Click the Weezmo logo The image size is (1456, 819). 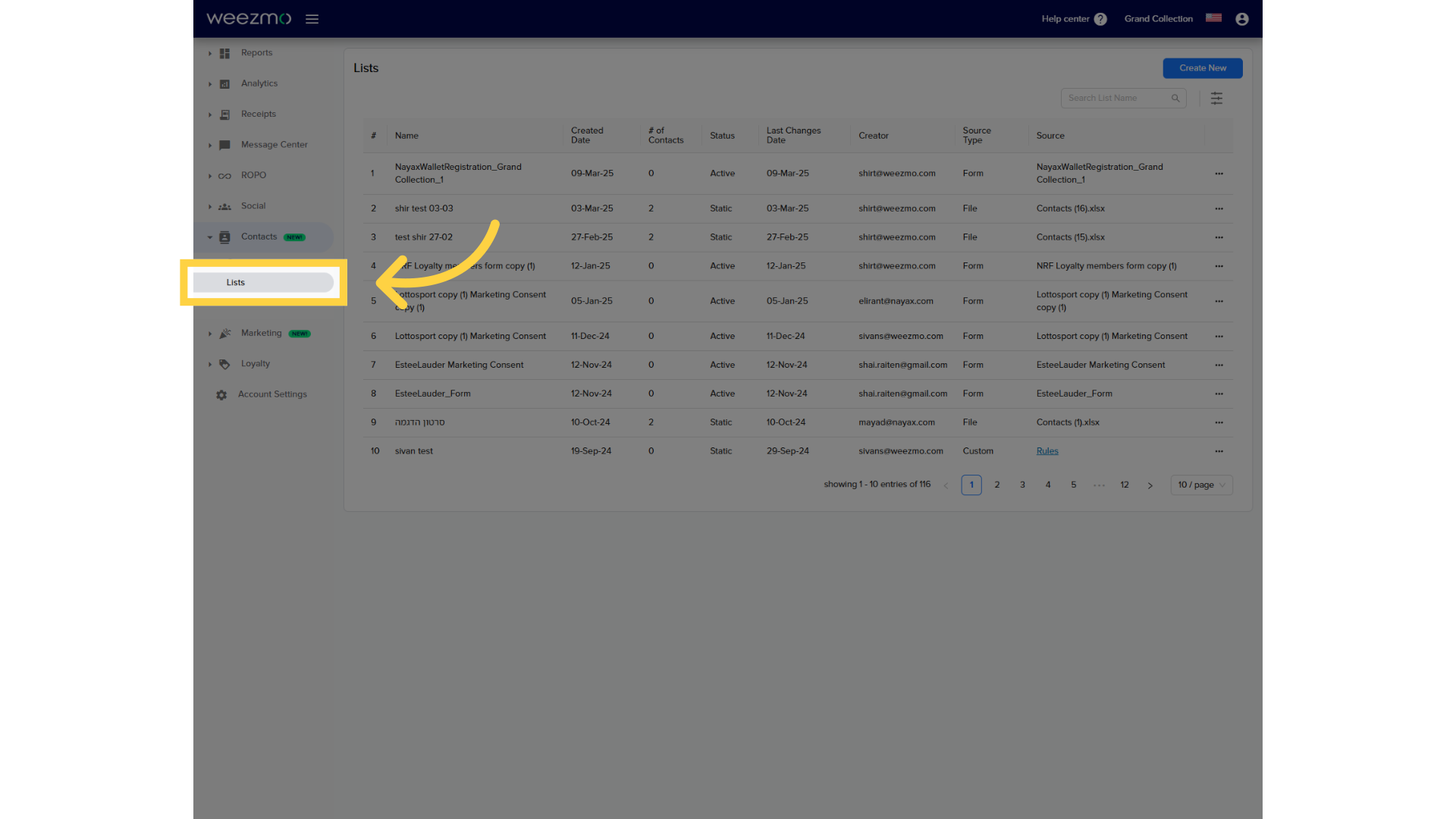[x=249, y=18]
